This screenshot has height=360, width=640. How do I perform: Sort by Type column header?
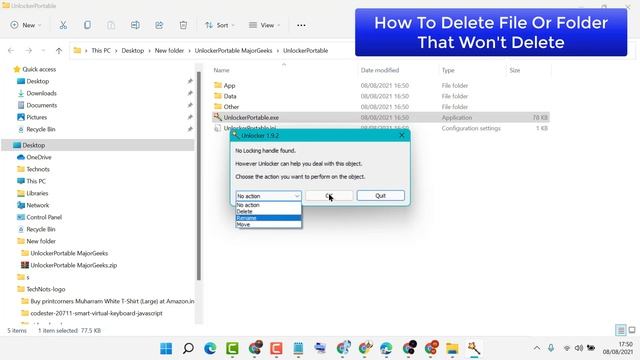448,70
